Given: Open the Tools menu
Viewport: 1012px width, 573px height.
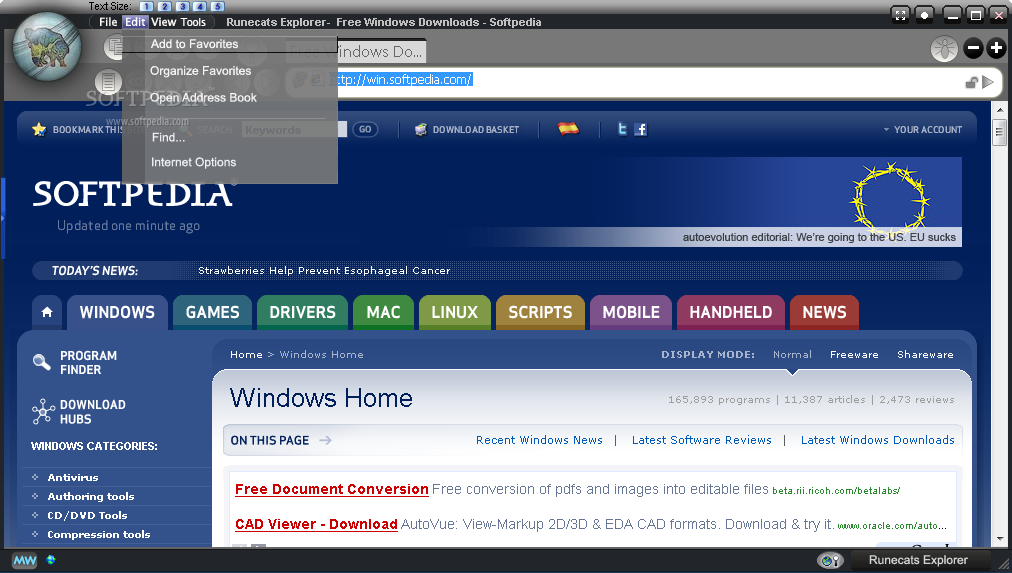Looking at the screenshot, I should point(193,22).
